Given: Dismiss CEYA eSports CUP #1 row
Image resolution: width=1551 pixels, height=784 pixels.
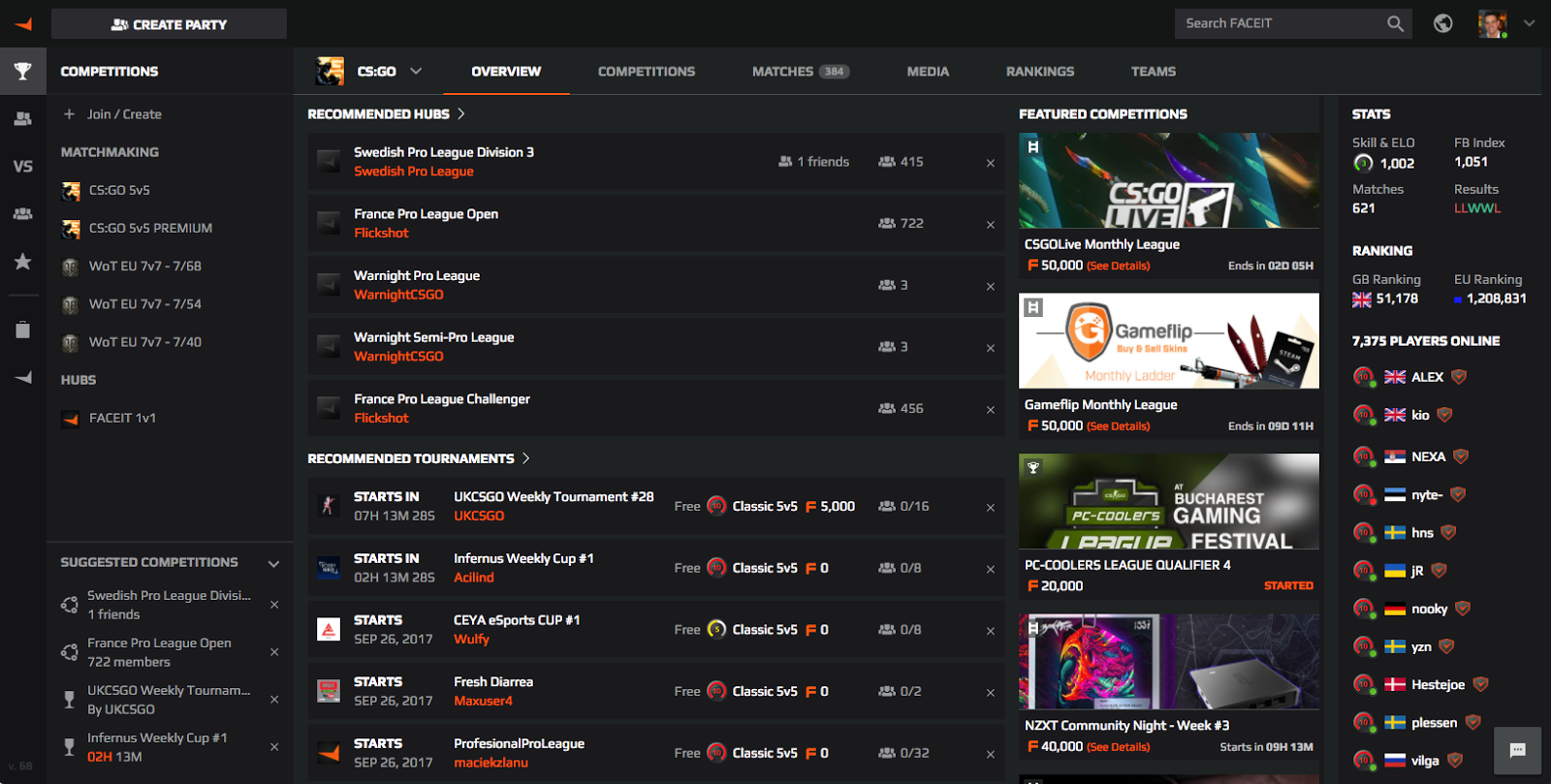Looking at the screenshot, I should pos(991,631).
